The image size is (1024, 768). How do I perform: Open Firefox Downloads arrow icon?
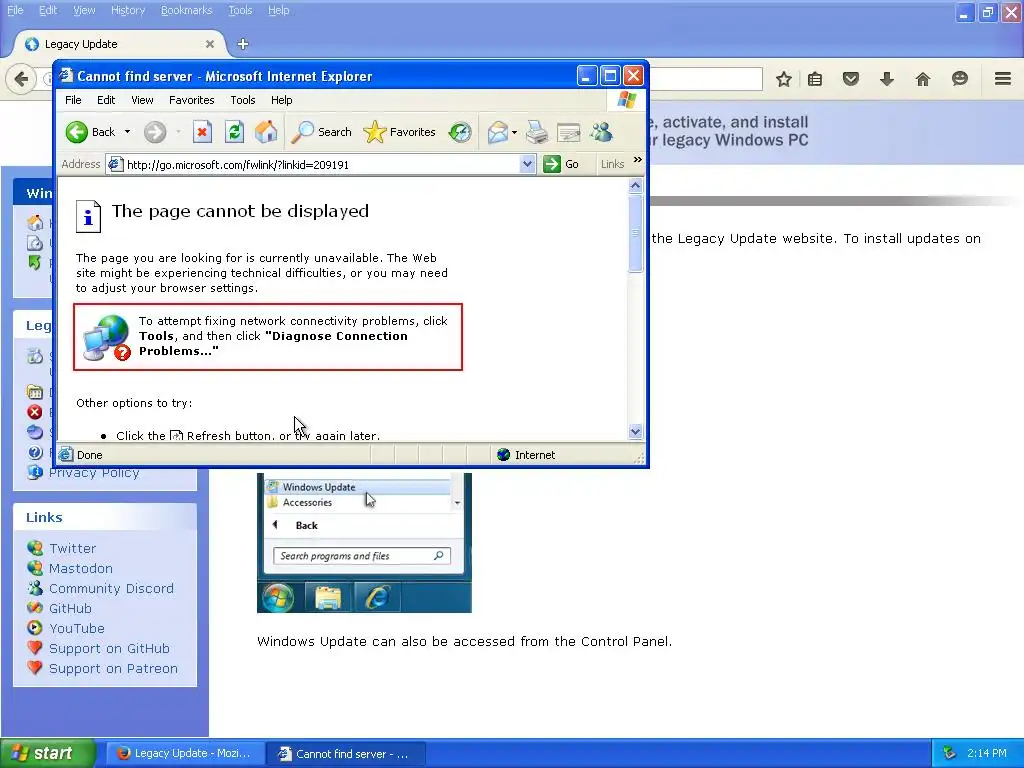[x=886, y=79]
